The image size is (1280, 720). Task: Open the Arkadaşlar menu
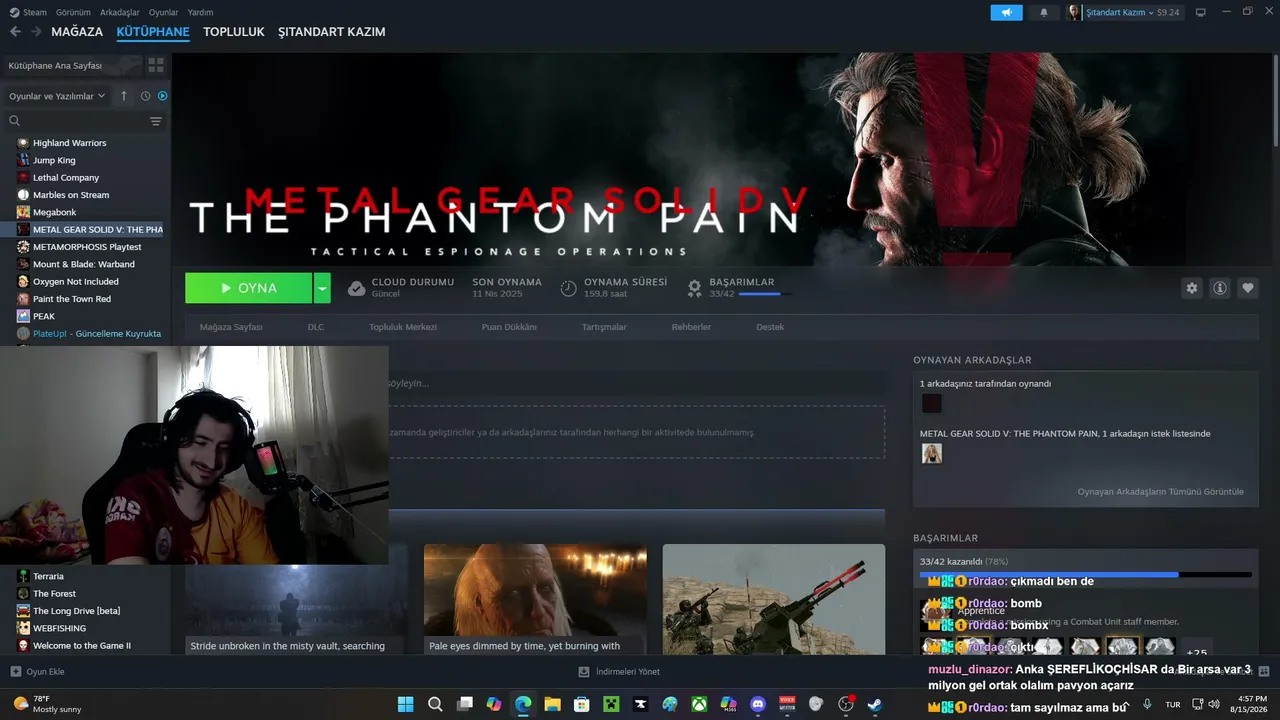120,12
